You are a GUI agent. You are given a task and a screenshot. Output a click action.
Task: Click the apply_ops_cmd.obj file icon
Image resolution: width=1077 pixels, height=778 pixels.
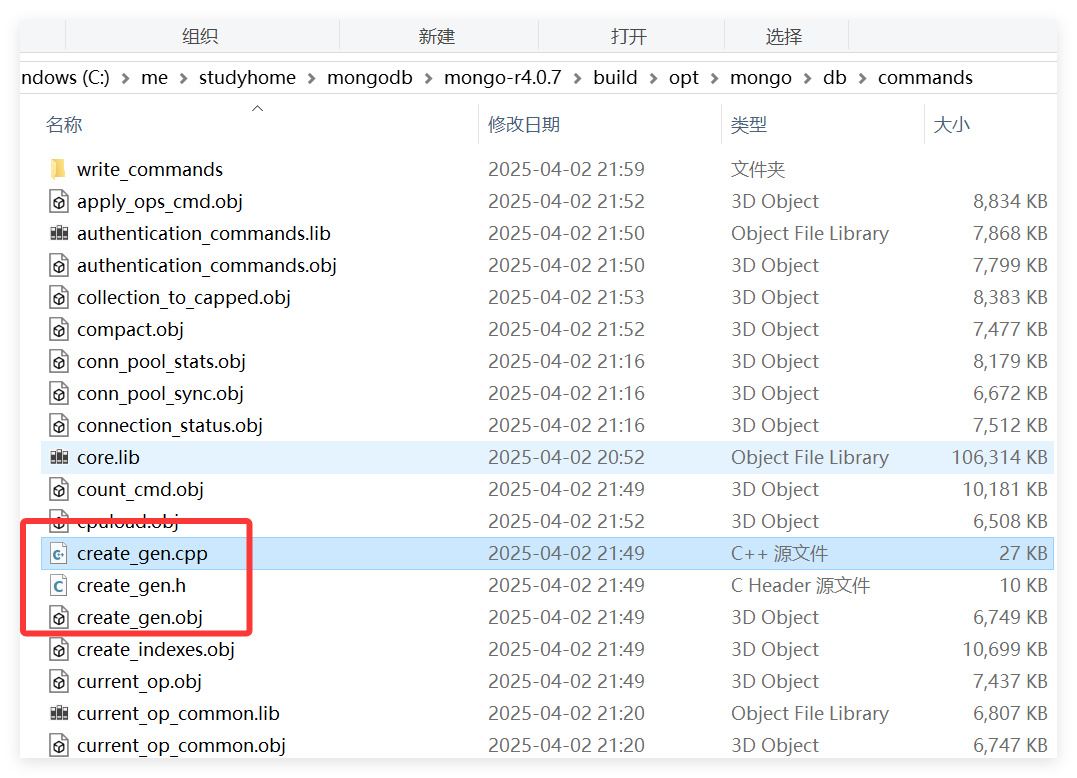[59, 201]
